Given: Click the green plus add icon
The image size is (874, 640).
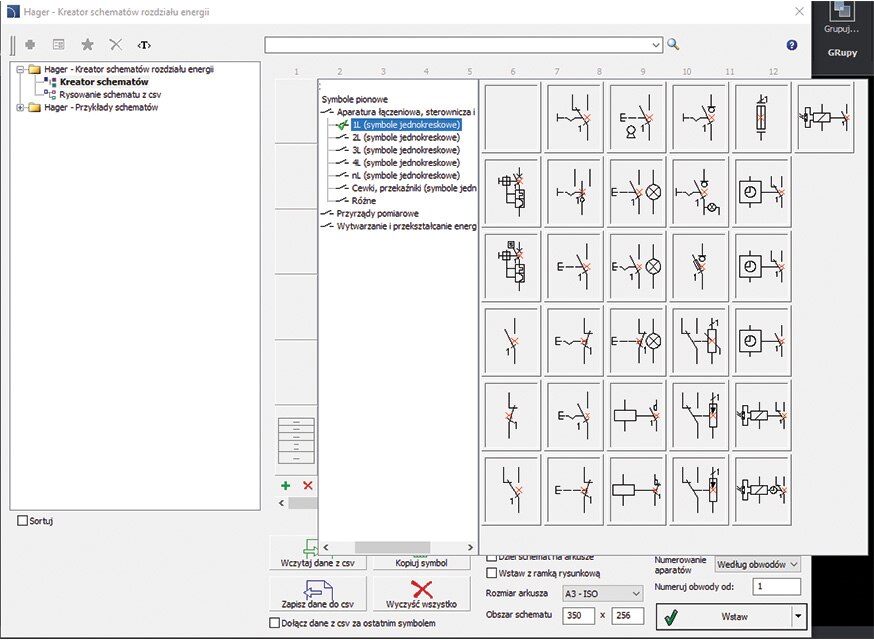Looking at the screenshot, I should click(x=286, y=485).
